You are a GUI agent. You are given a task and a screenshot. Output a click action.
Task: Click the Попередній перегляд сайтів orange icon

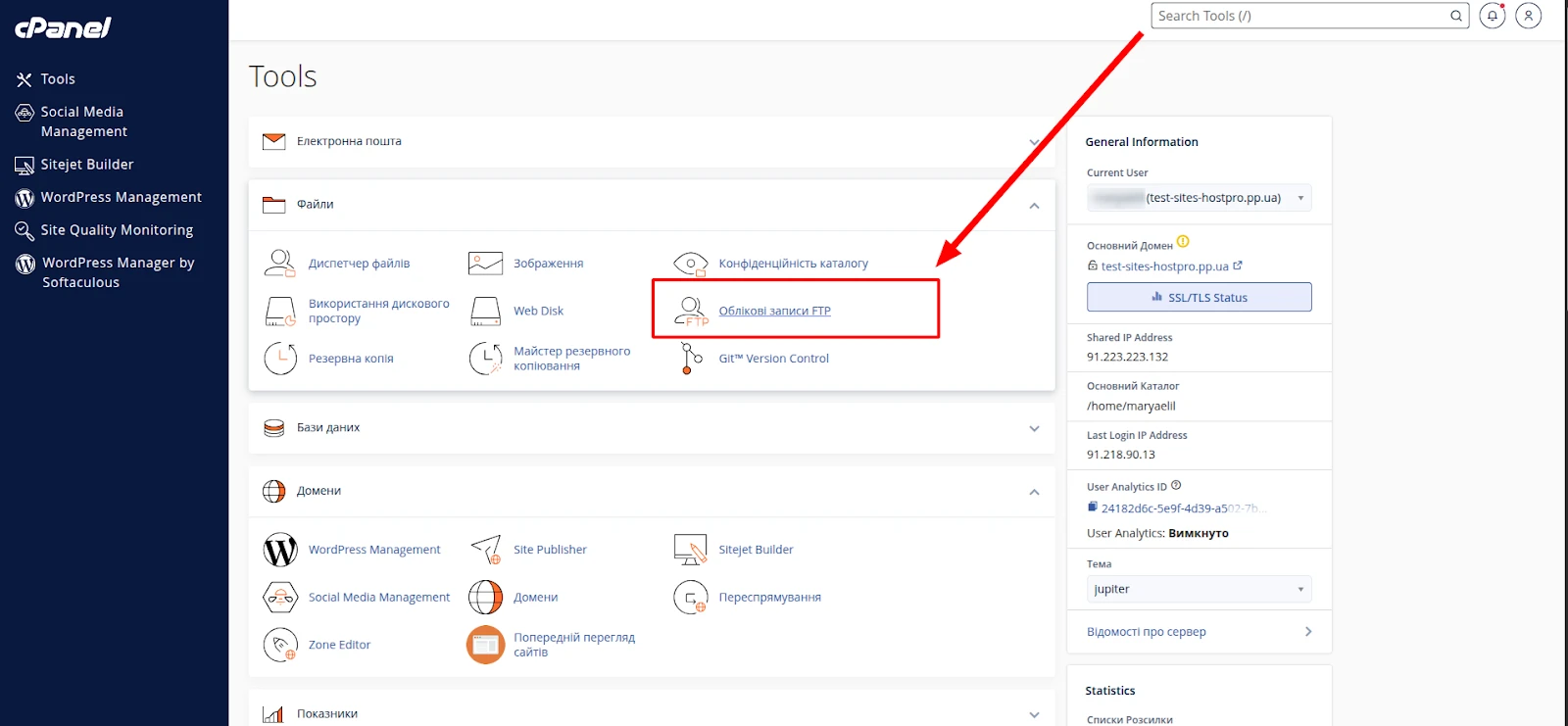tap(485, 645)
